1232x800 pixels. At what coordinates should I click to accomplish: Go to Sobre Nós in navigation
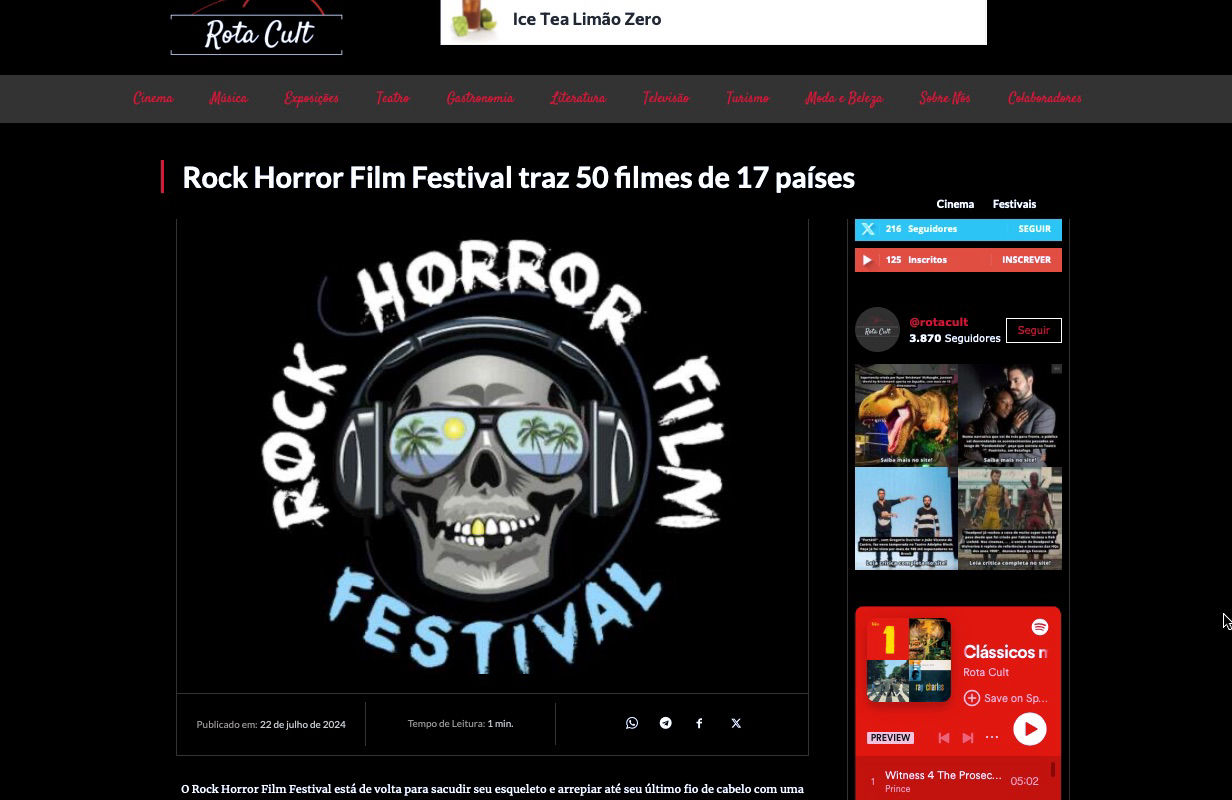coord(945,98)
